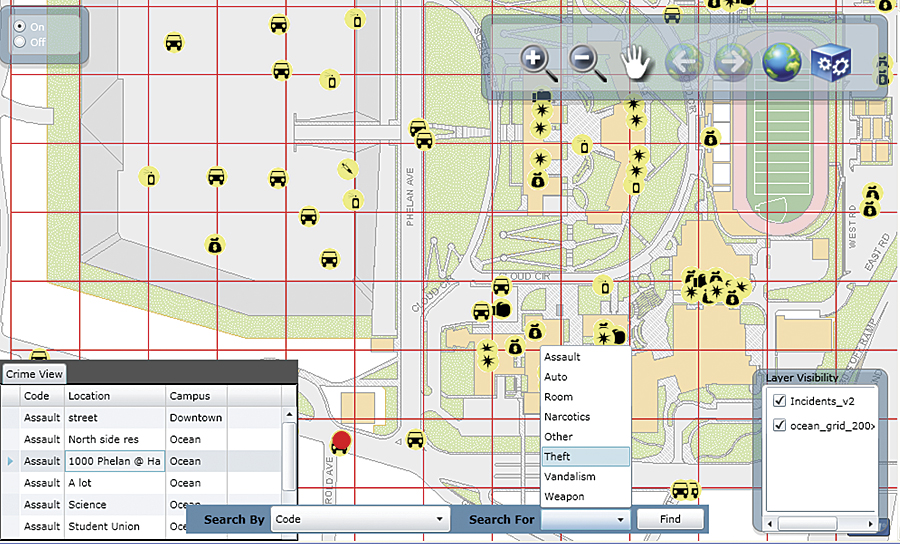Image resolution: width=900 pixels, height=544 pixels.
Task: Click the money bag marker near stadium
Action: click(711, 138)
